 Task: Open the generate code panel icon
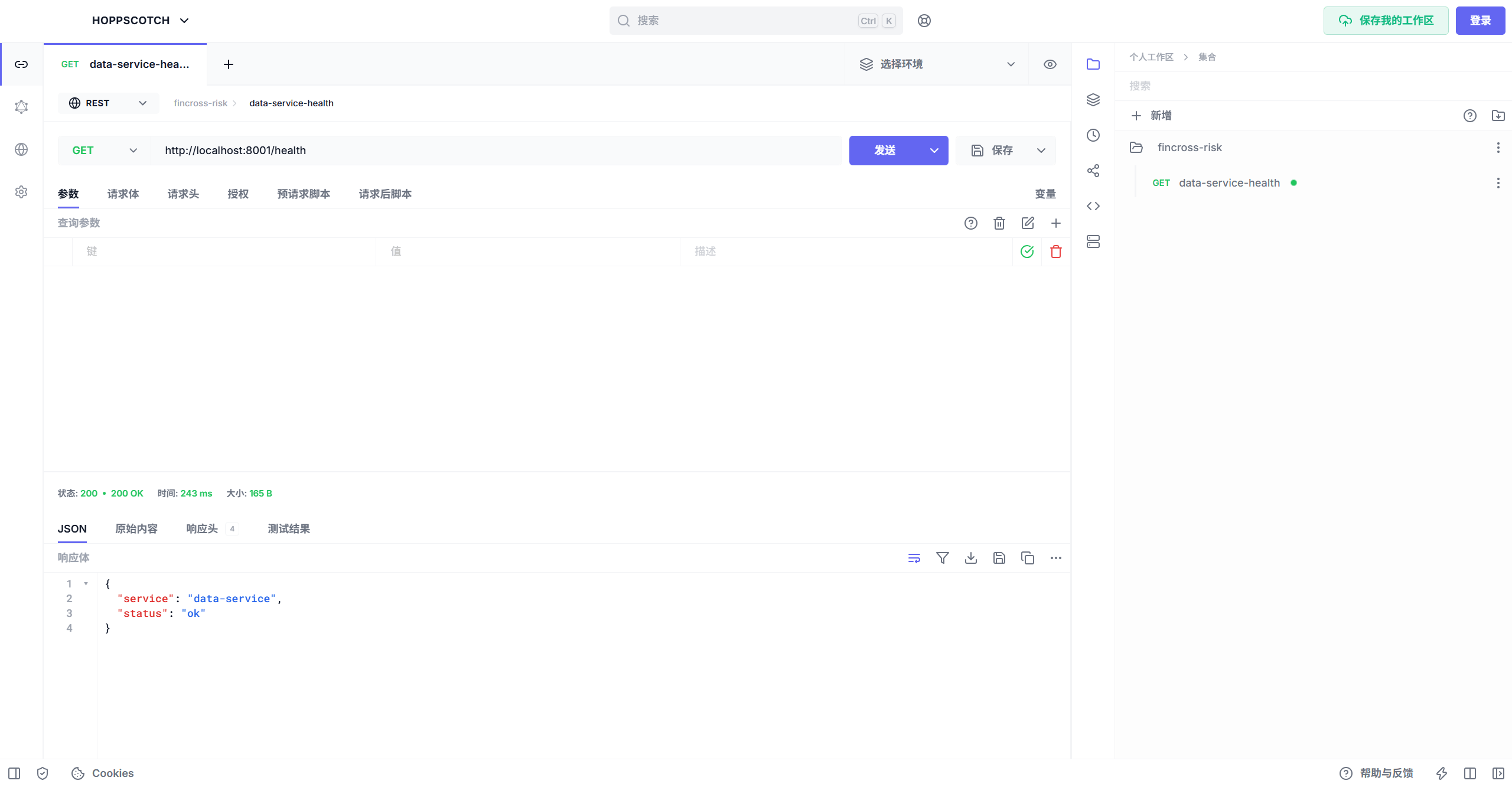click(x=1093, y=206)
